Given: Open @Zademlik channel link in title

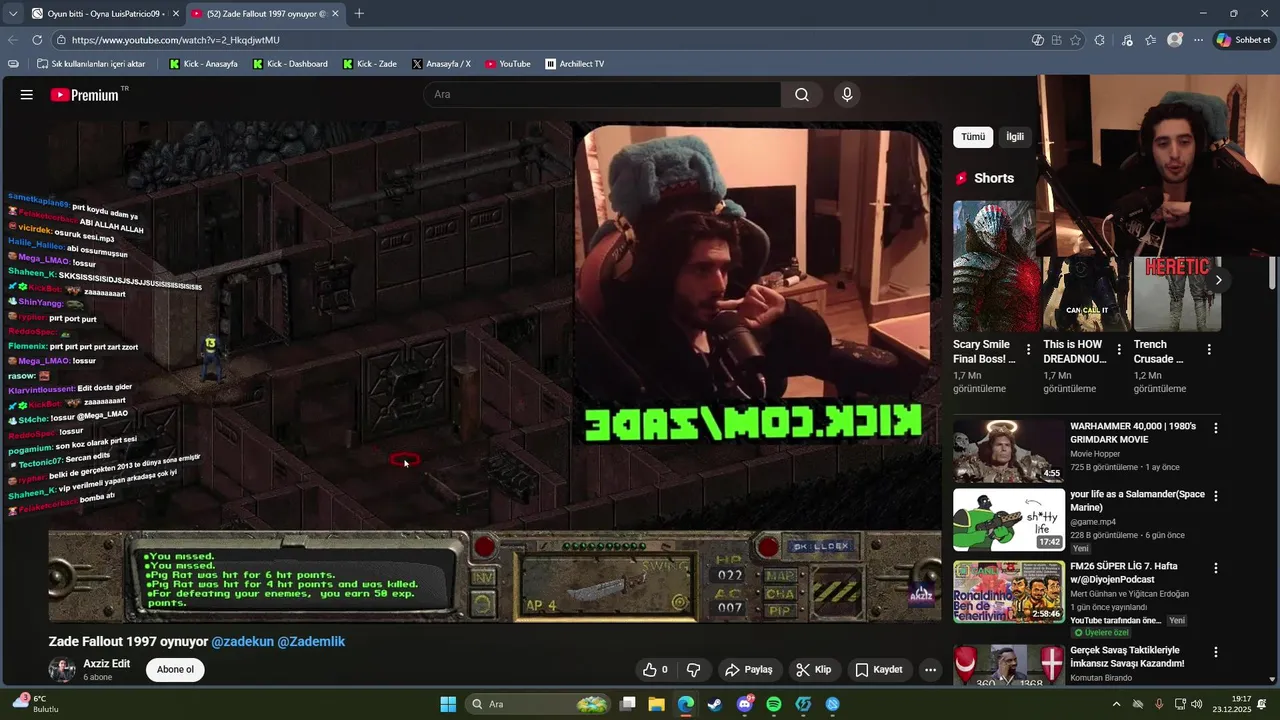Looking at the screenshot, I should tap(311, 642).
